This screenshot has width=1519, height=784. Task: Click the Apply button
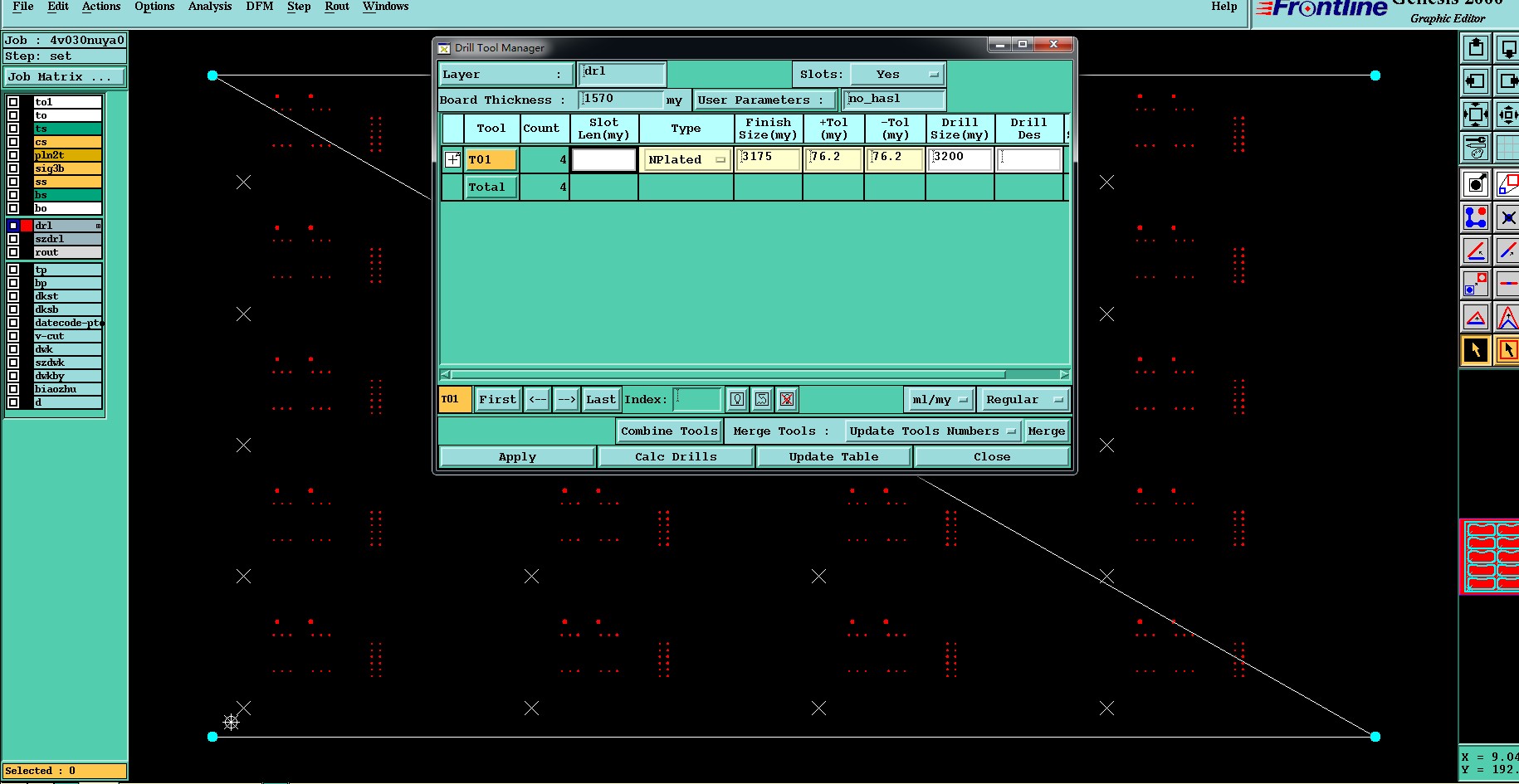pos(517,456)
